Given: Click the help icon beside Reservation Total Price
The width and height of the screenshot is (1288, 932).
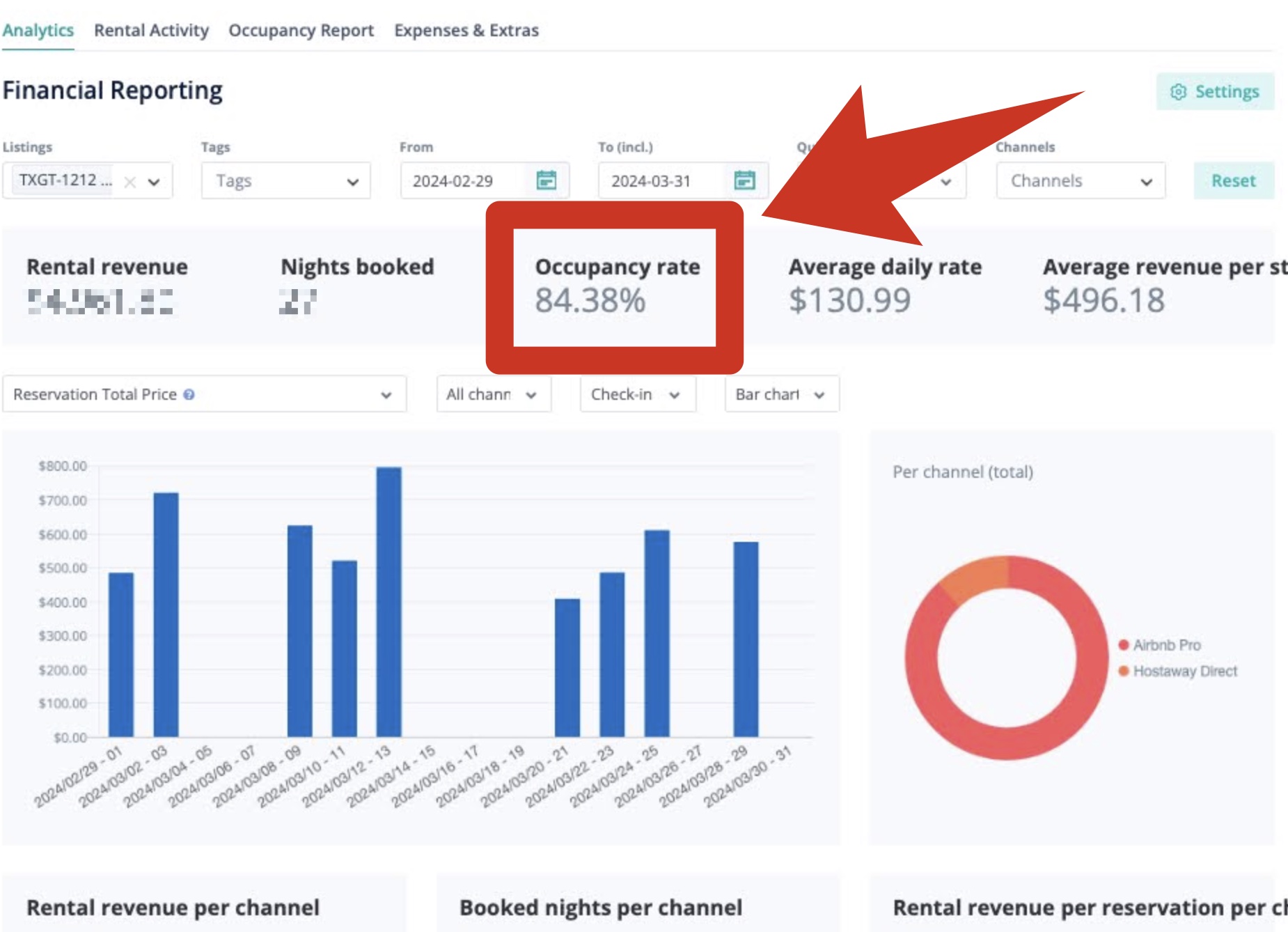Looking at the screenshot, I should [x=189, y=394].
